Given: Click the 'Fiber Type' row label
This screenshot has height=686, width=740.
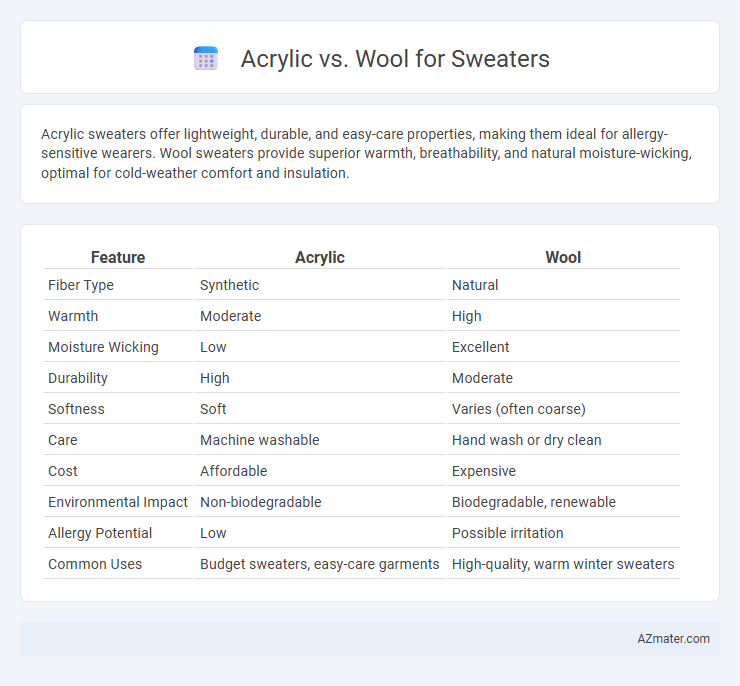Looking at the screenshot, I should 81,285.
